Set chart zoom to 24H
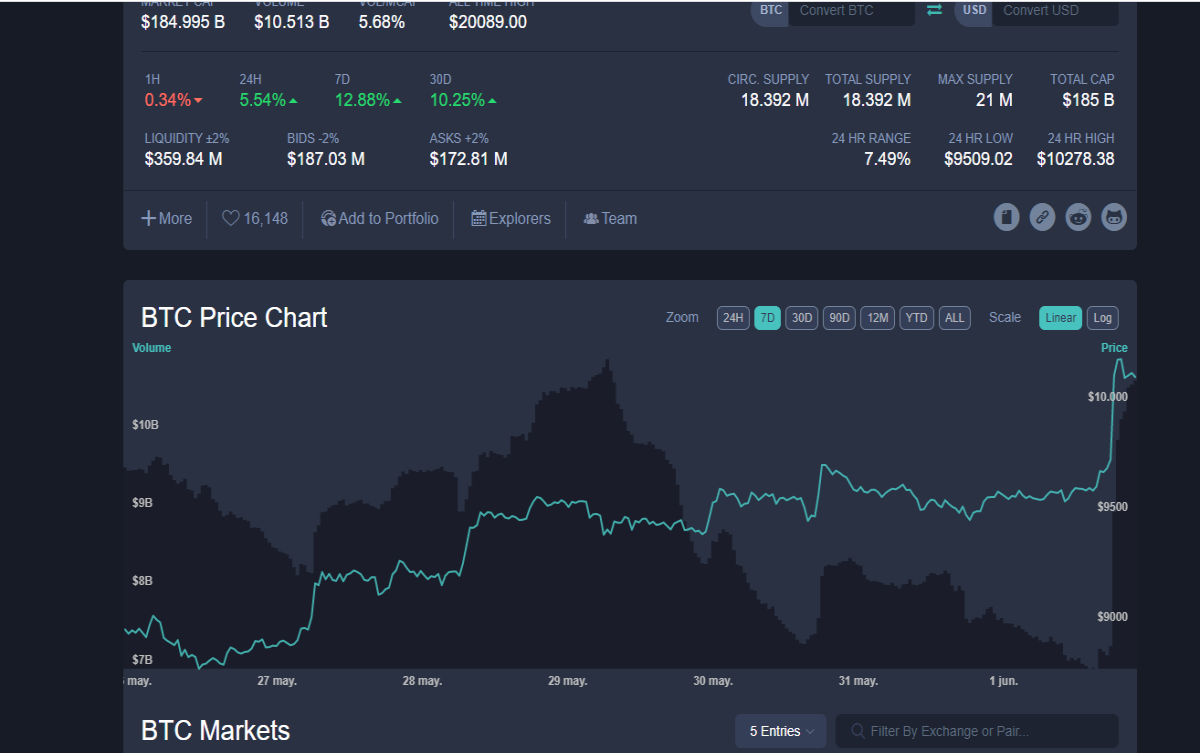The height and width of the screenshot is (753, 1200). [x=733, y=318]
